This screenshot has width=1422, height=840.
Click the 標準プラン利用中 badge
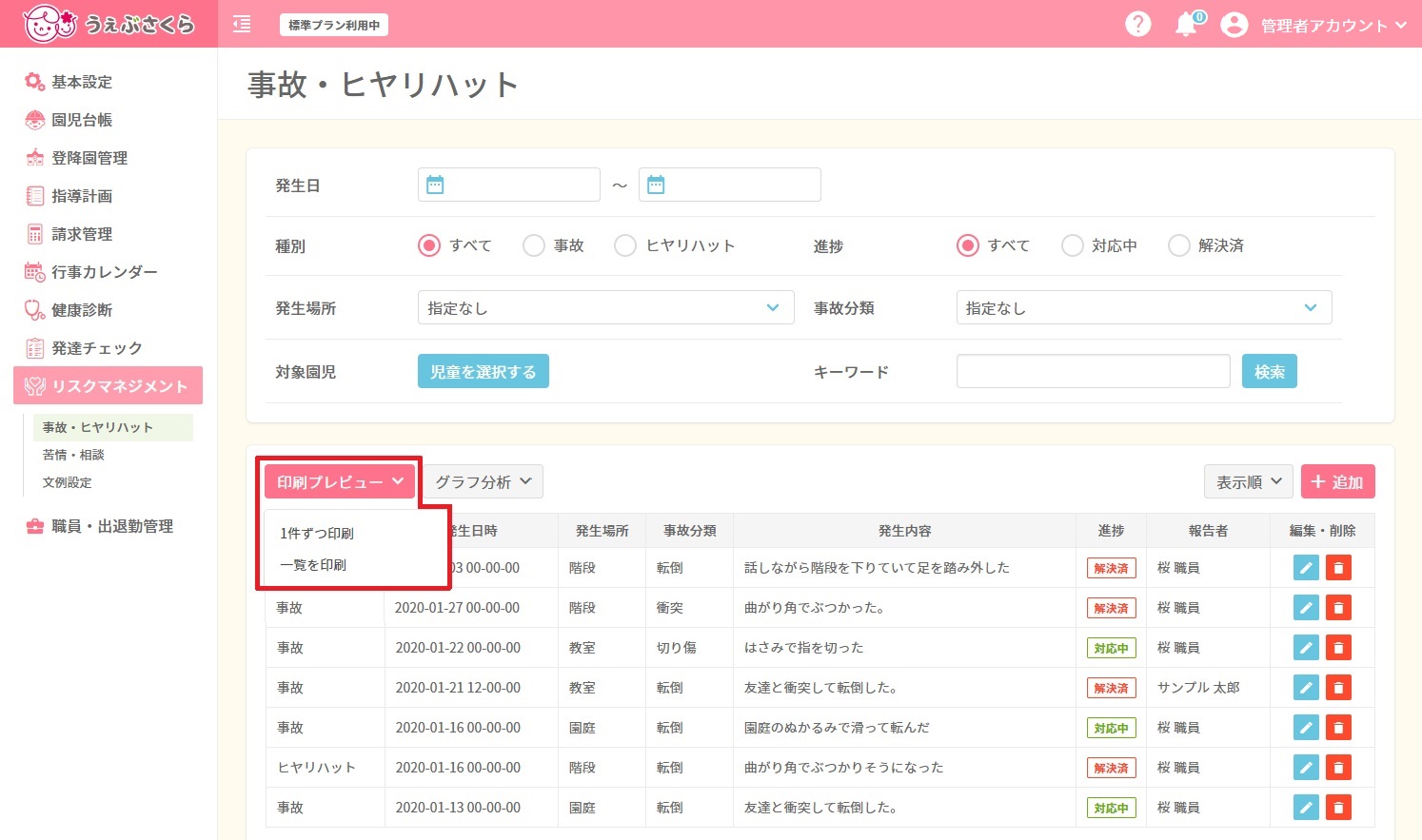pos(334,25)
